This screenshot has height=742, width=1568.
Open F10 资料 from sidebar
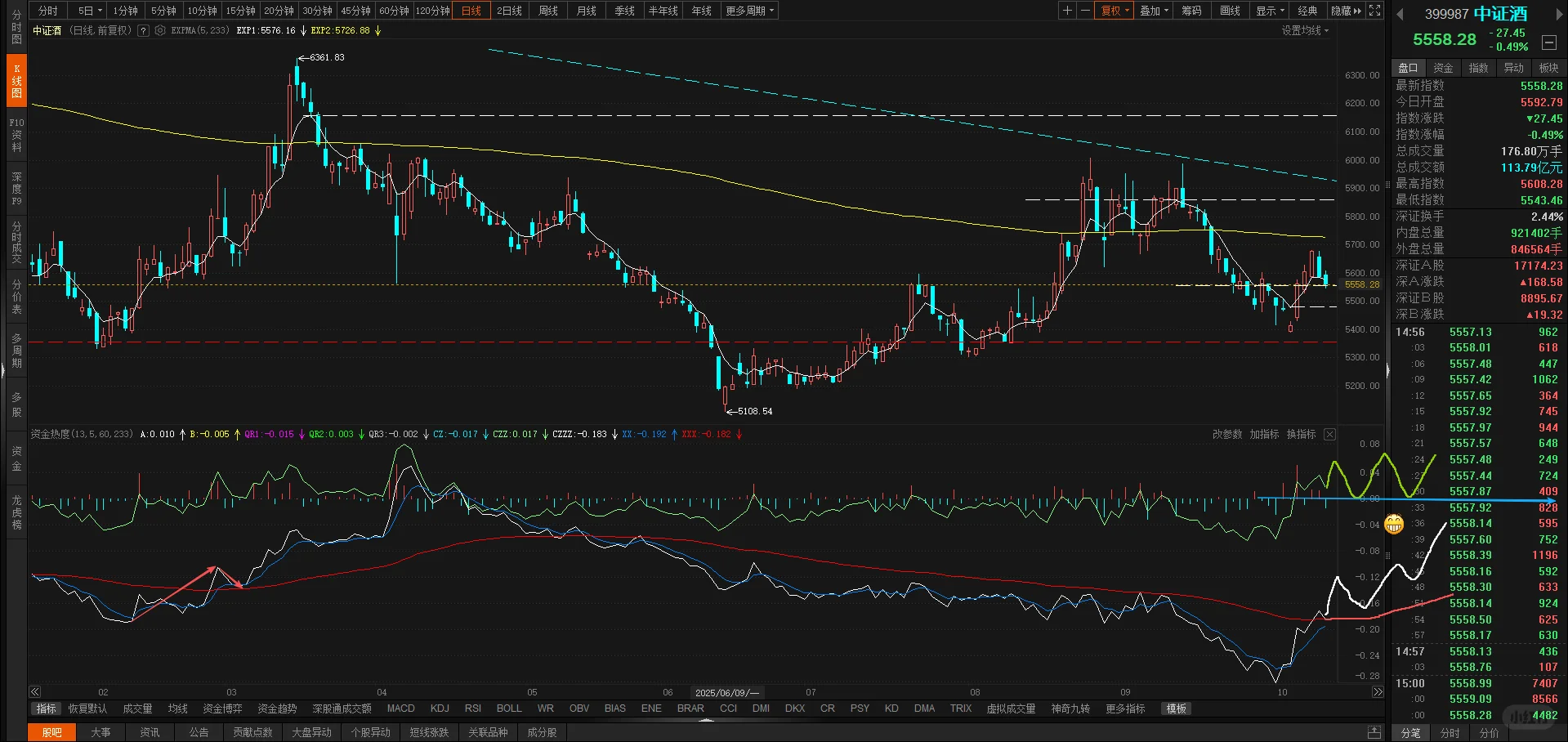(16, 135)
